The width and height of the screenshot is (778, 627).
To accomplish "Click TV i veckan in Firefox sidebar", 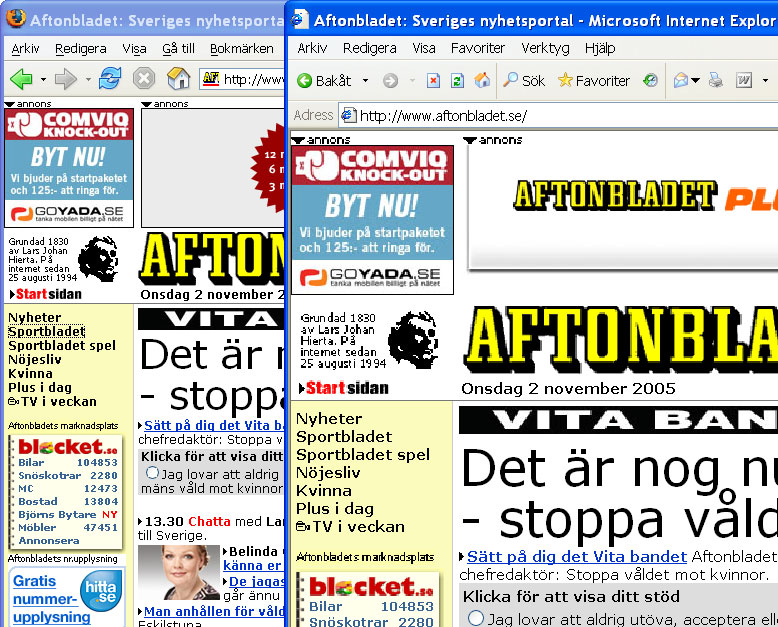I will pos(52,401).
